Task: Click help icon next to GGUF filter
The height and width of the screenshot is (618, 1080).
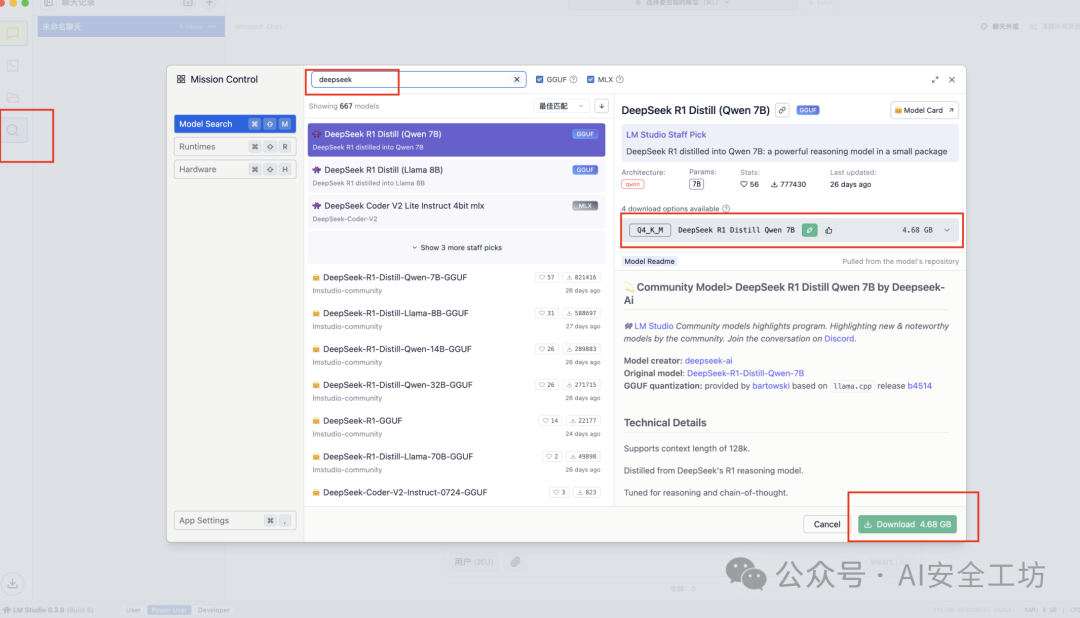Action: 574,79
